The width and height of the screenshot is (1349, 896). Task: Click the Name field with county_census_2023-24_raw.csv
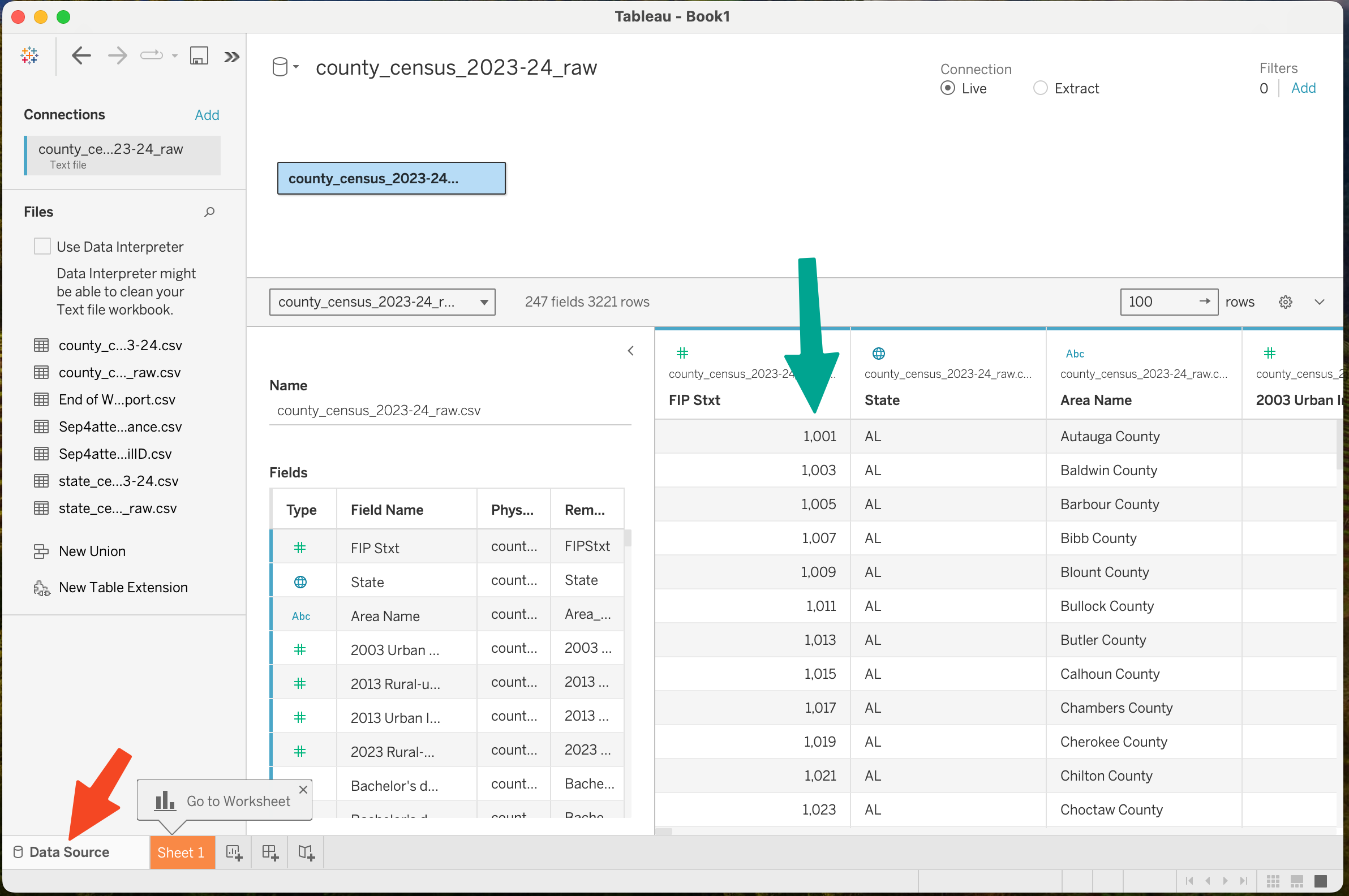(450, 410)
